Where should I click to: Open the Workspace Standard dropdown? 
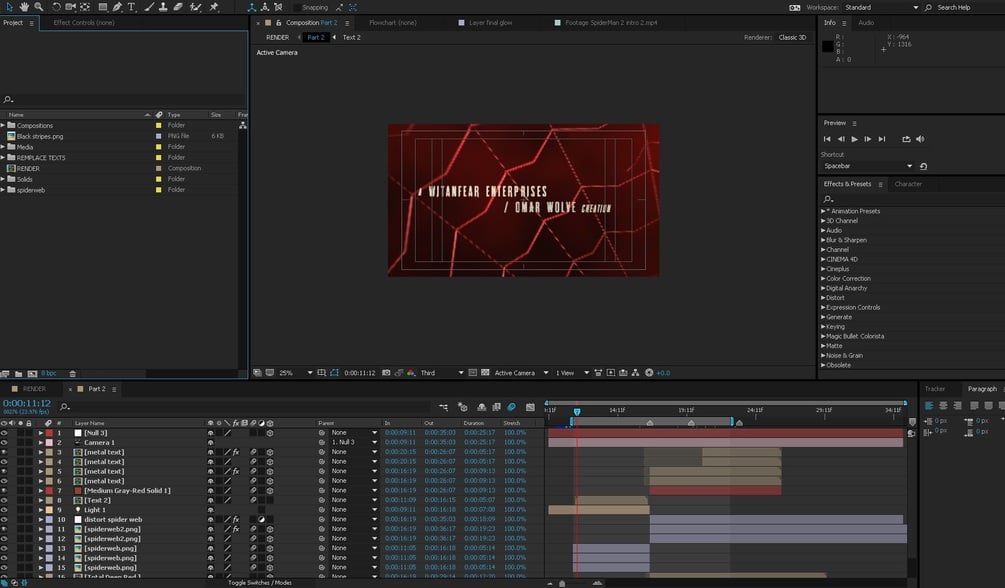(x=882, y=8)
